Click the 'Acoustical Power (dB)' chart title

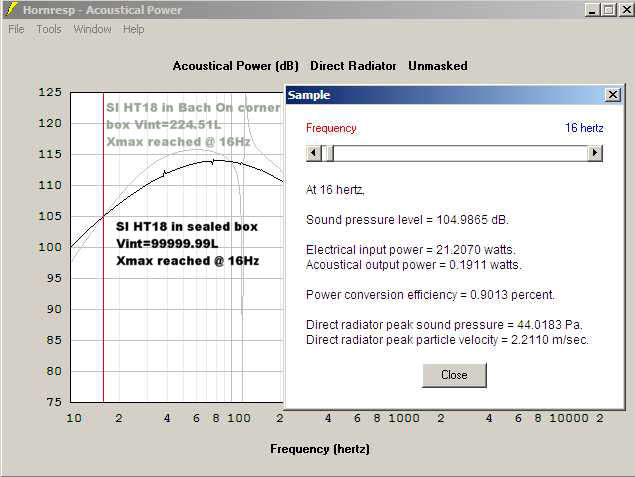tap(236, 66)
